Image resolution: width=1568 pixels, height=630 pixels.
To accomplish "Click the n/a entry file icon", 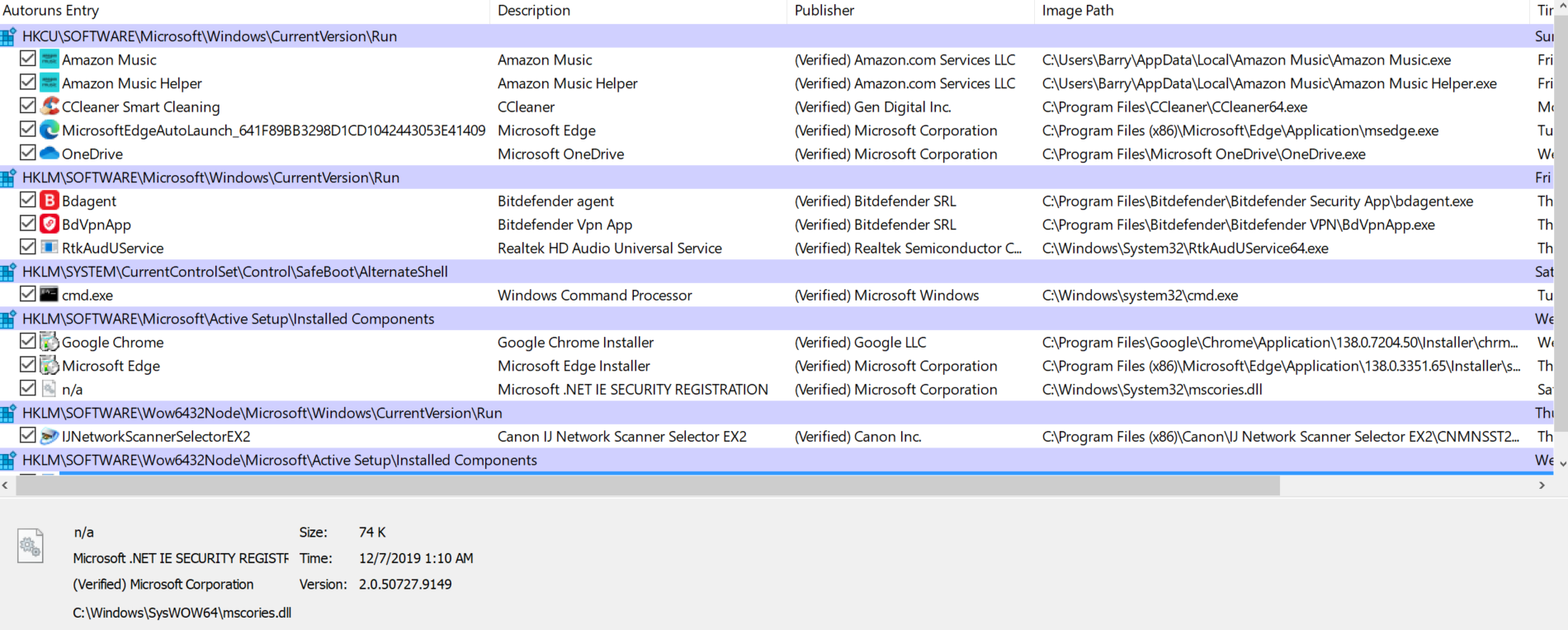I will tap(50, 389).
